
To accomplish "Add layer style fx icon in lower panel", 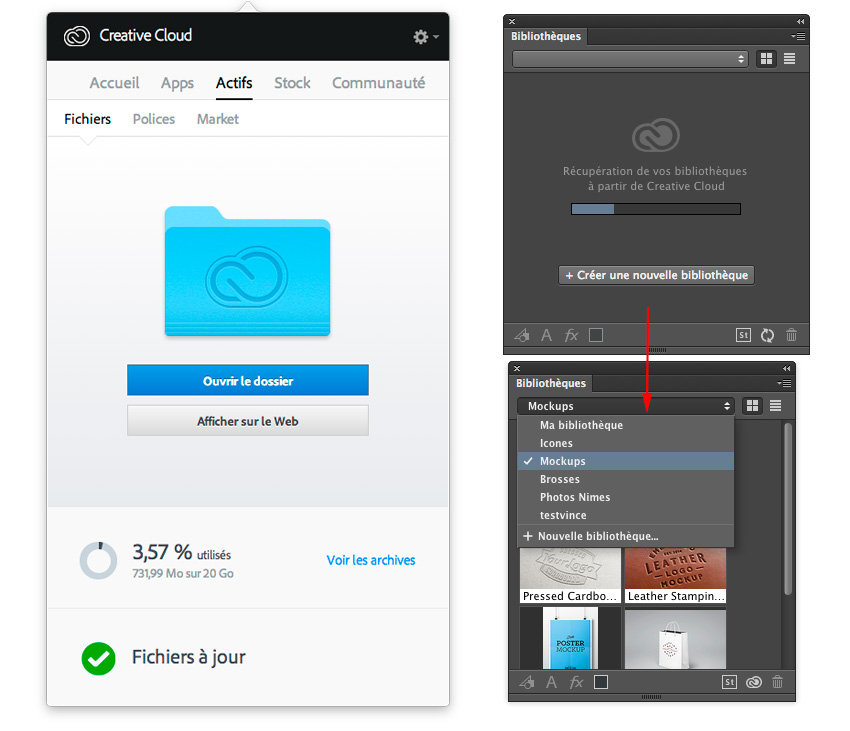I will coord(576,682).
